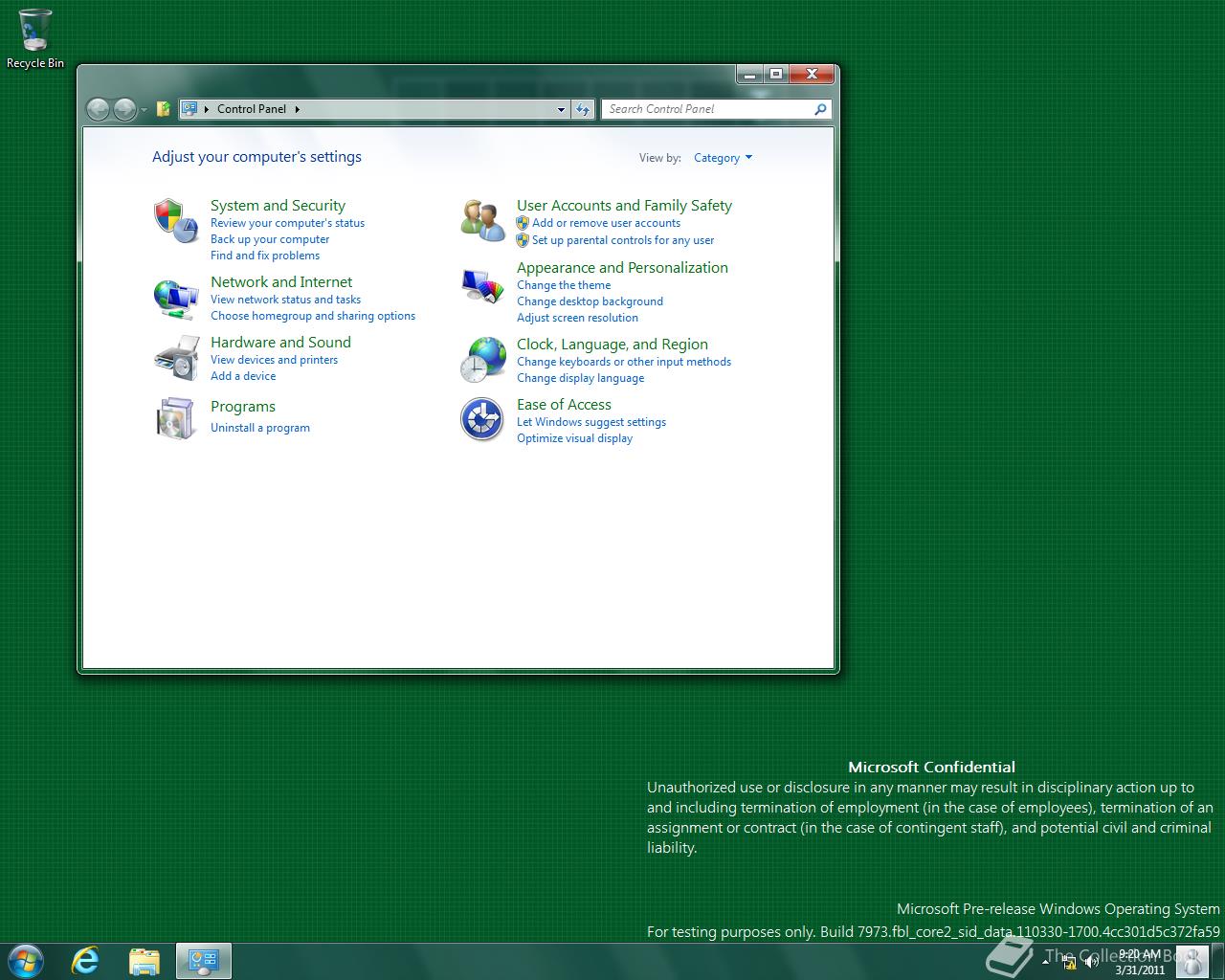Open the Network and Internet globe icon
The image size is (1225, 980).
coord(176,298)
